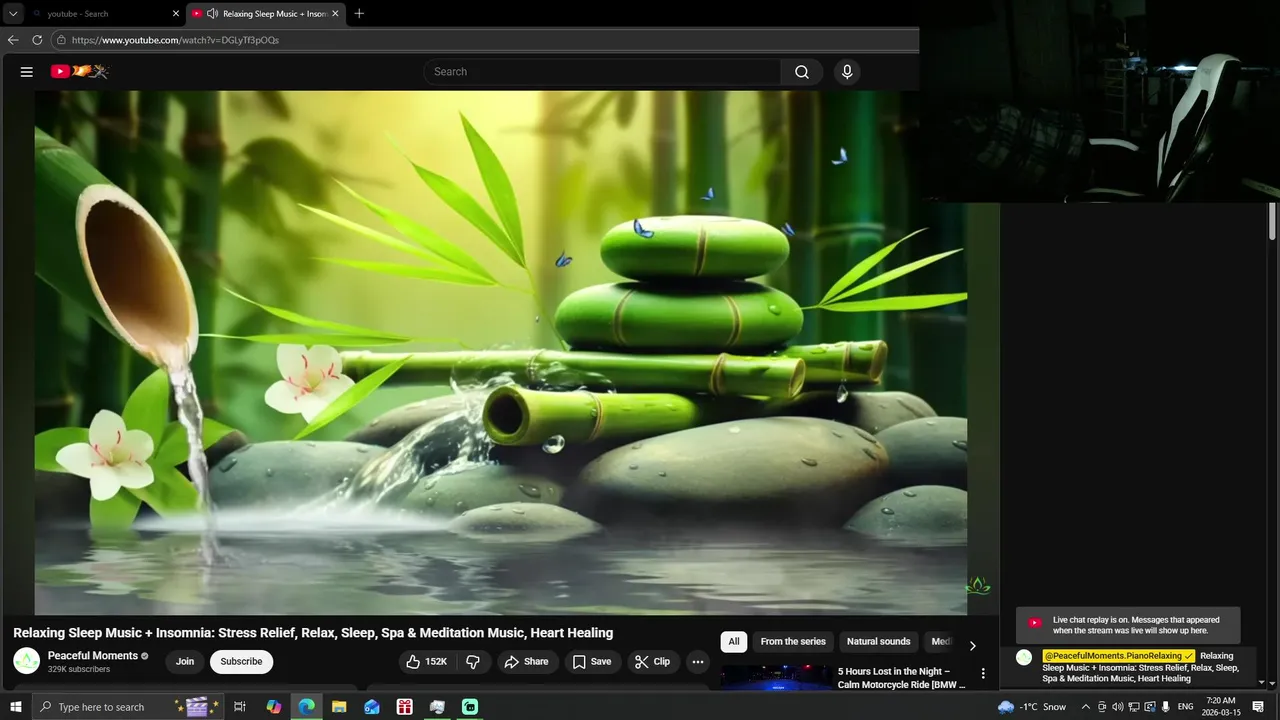Select the Natural sounds chip

tap(878, 642)
